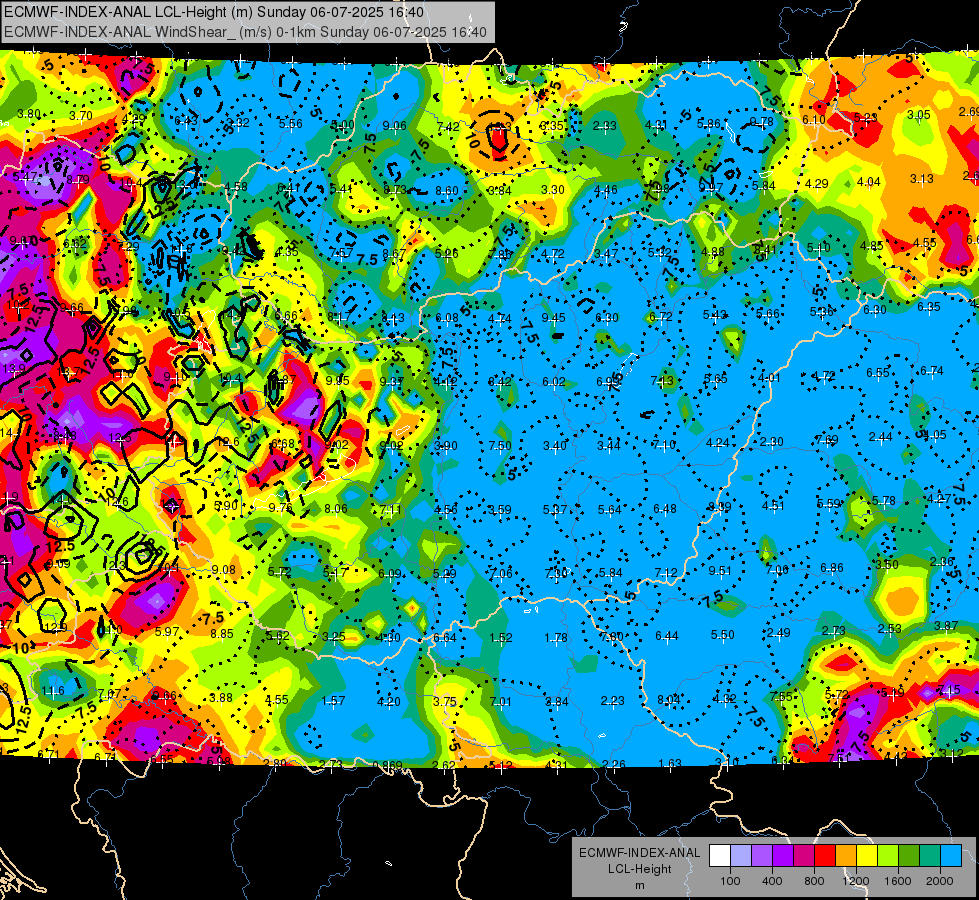Click legend tick label 1600

pyautogui.click(x=898, y=881)
